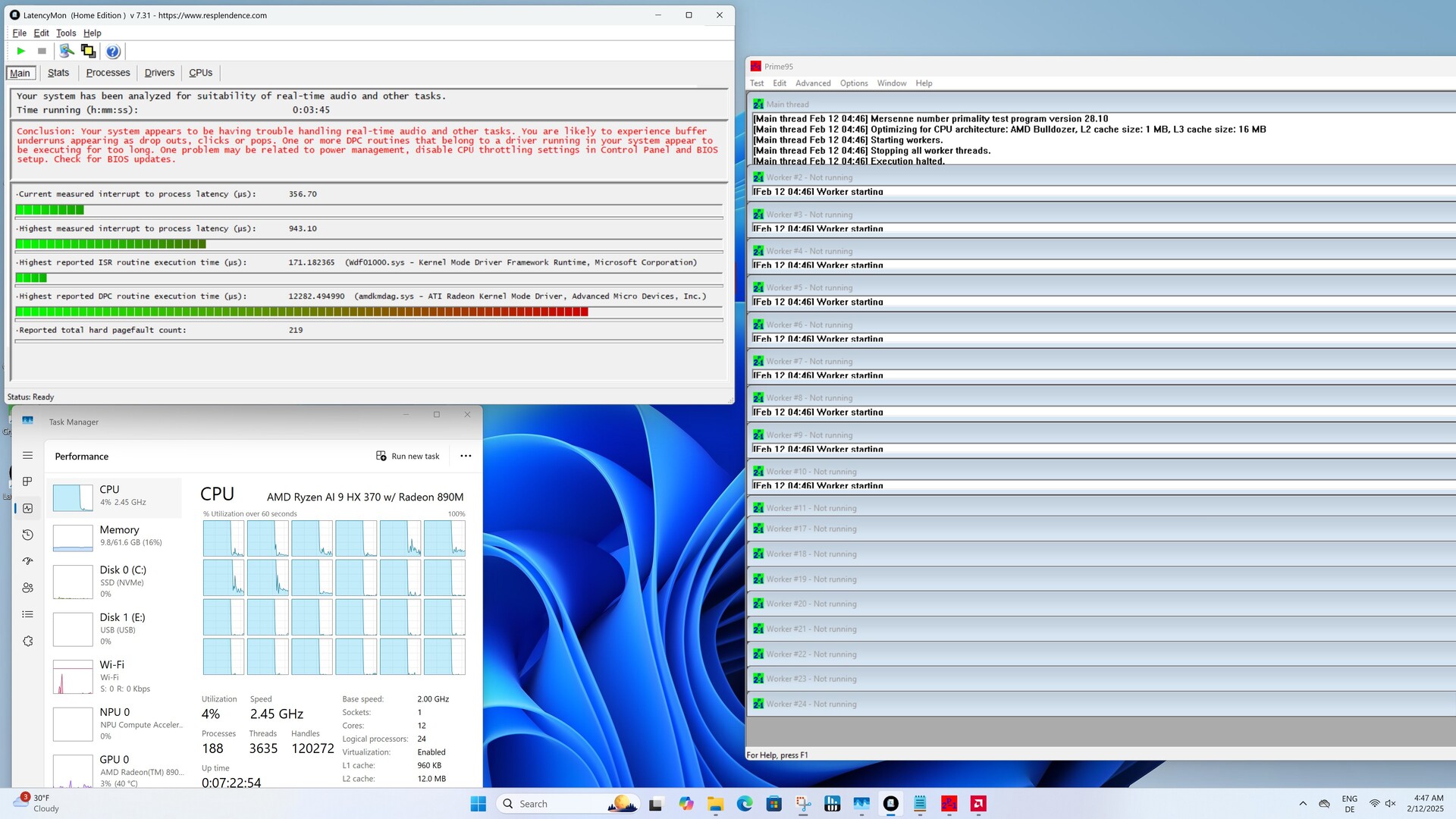1456x819 pixels.
Task: Open the Users page in the Task Manager sidebar
Action: tap(28, 588)
